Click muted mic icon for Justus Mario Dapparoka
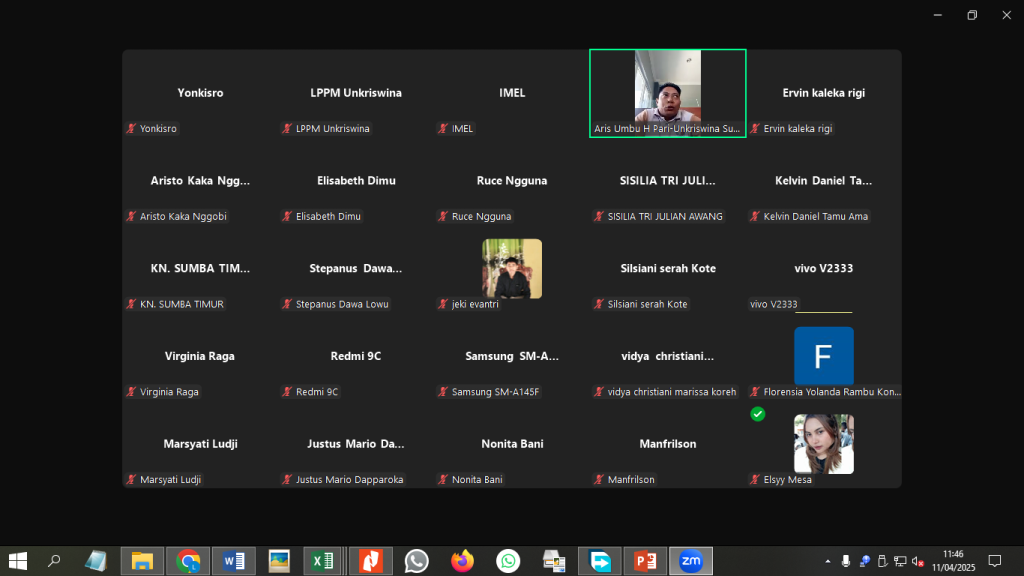 [287, 479]
